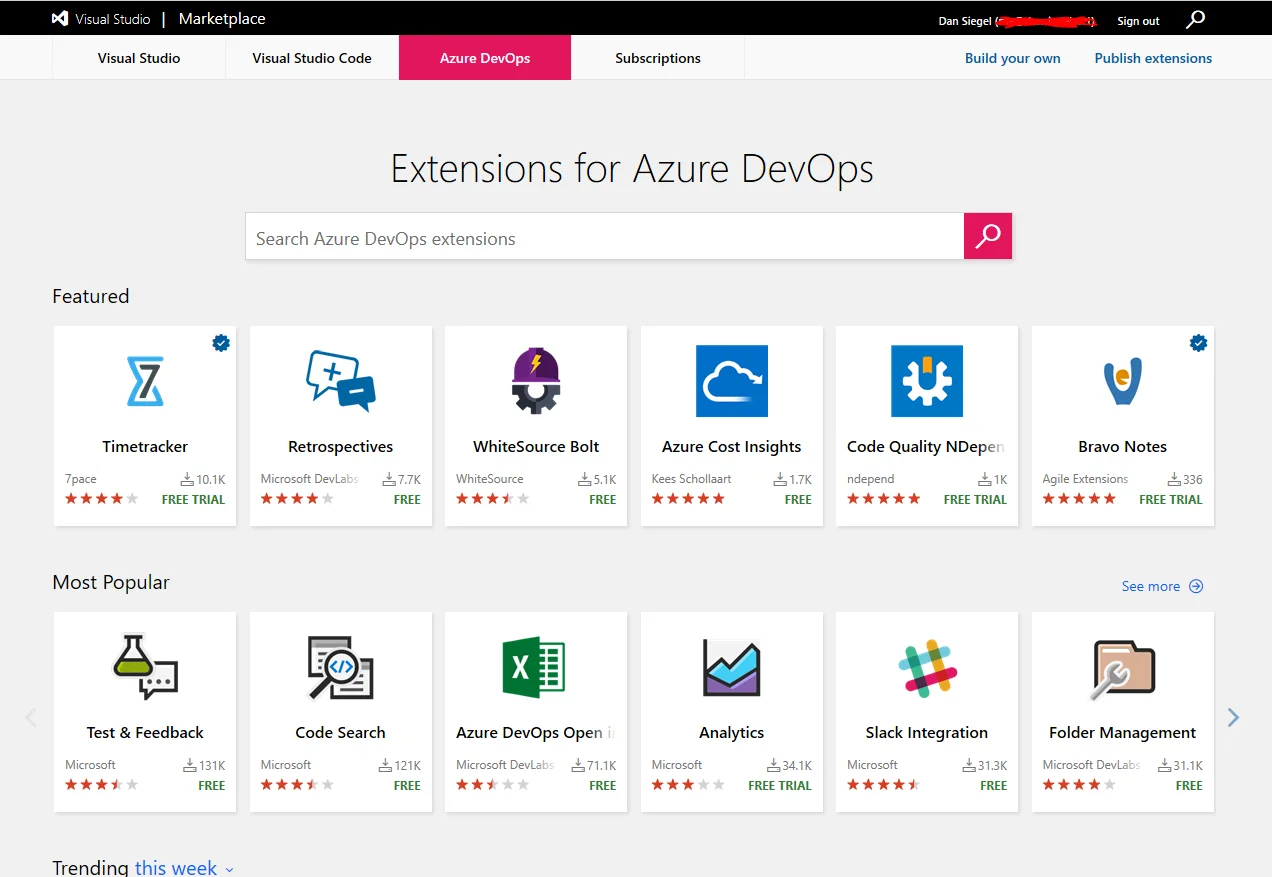
Task: Click the Retrospectives extension title
Action: [x=341, y=446]
